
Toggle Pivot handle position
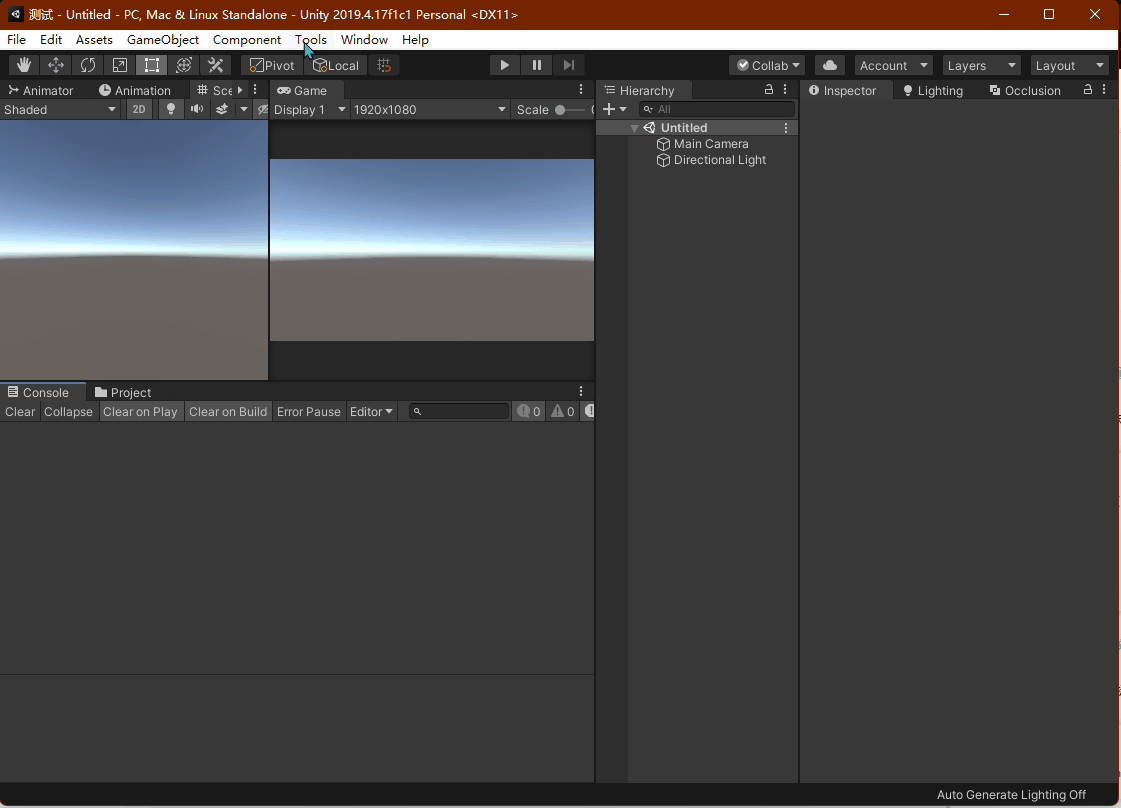[272, 65]
